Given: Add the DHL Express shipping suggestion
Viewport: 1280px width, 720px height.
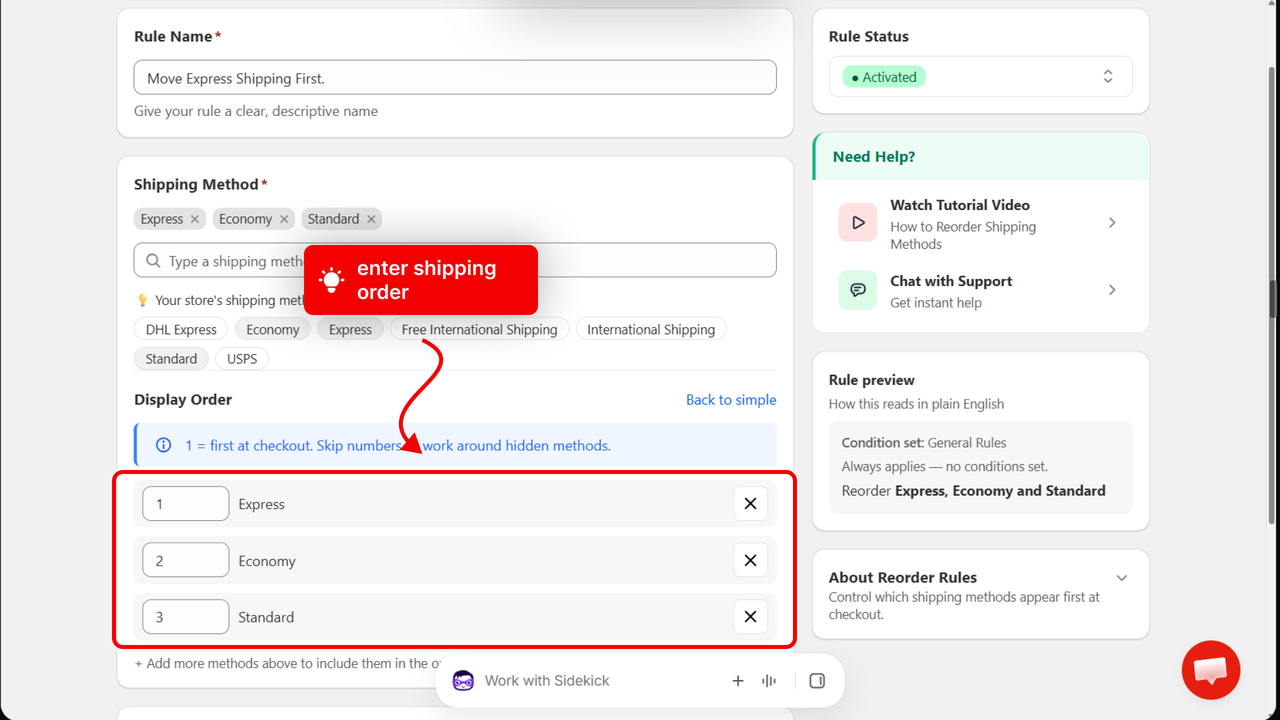Looking at the screenshot, I should [x=181, y=329].
